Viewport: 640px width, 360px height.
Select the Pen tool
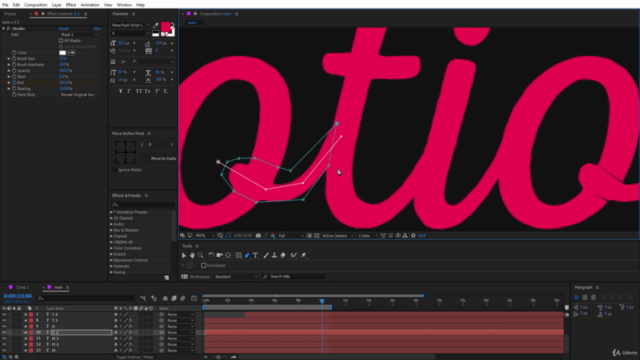pos(247,256)
